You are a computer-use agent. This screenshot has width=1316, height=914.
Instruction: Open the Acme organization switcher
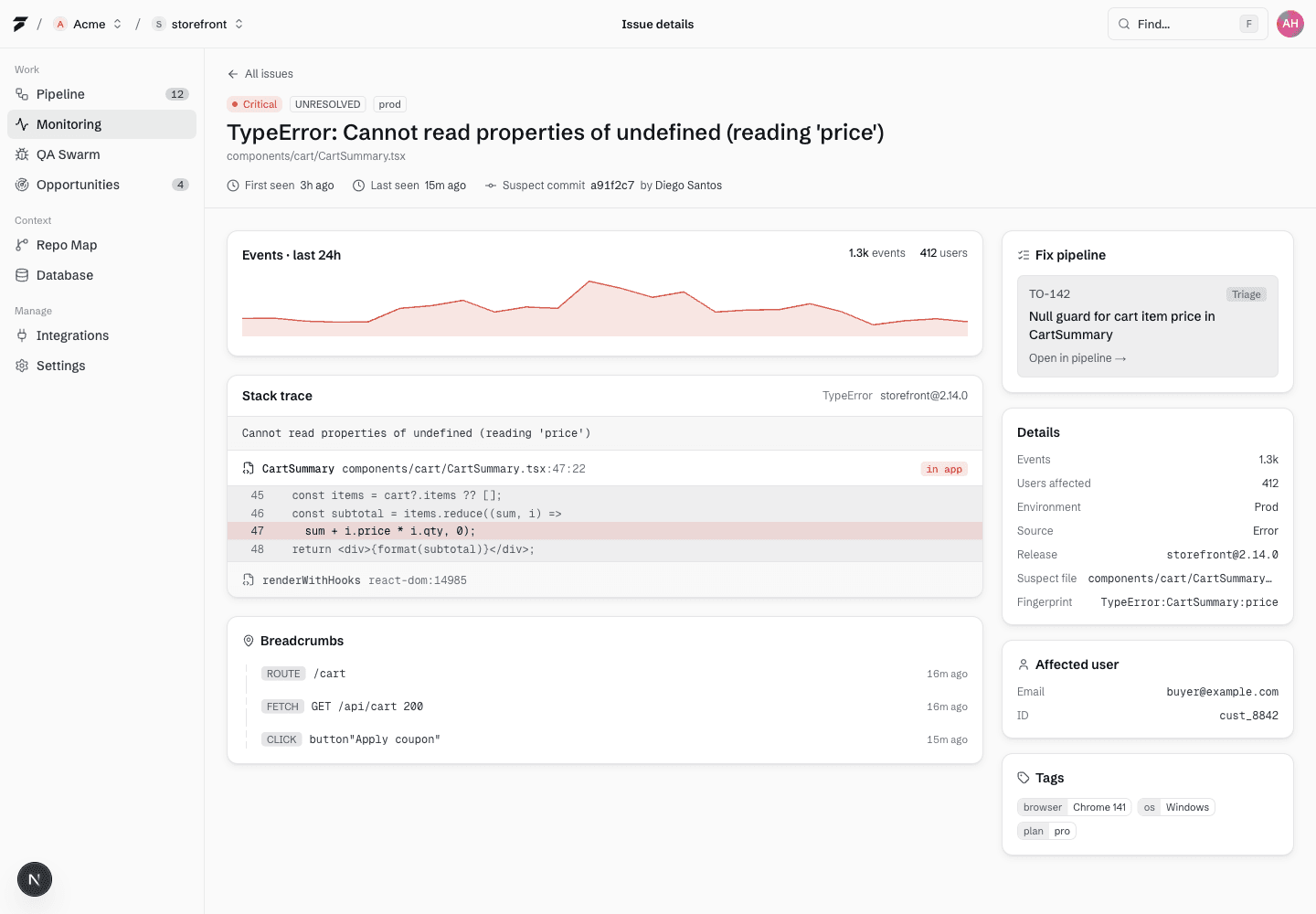88,24
